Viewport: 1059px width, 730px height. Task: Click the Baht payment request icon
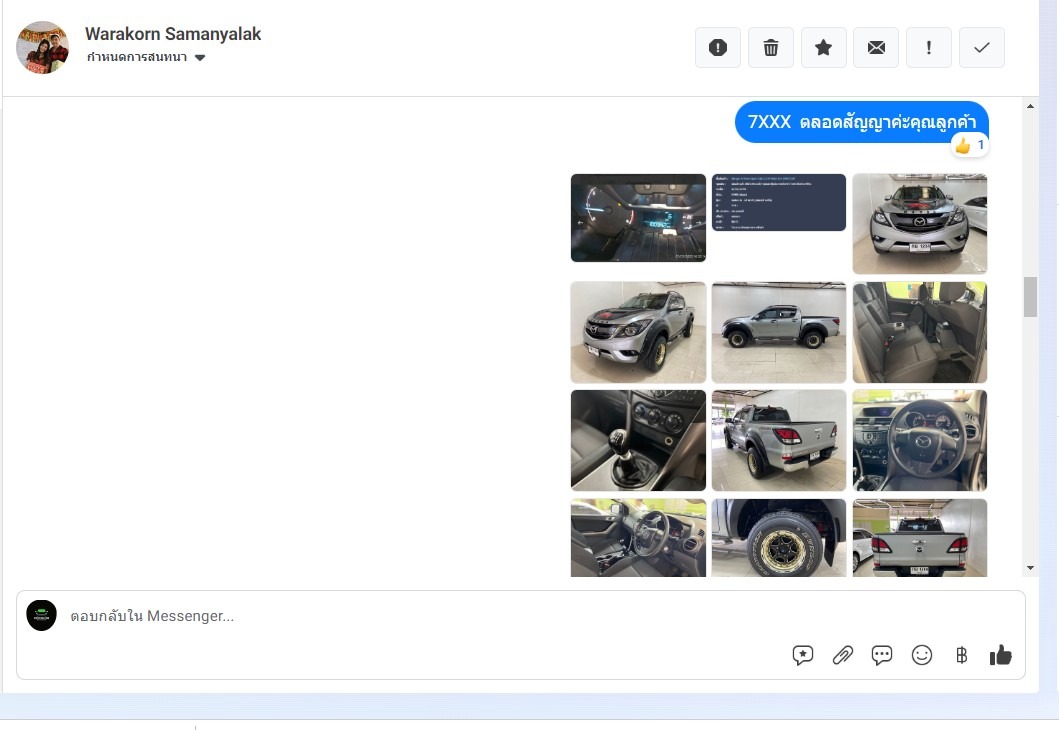click(961, 655)
